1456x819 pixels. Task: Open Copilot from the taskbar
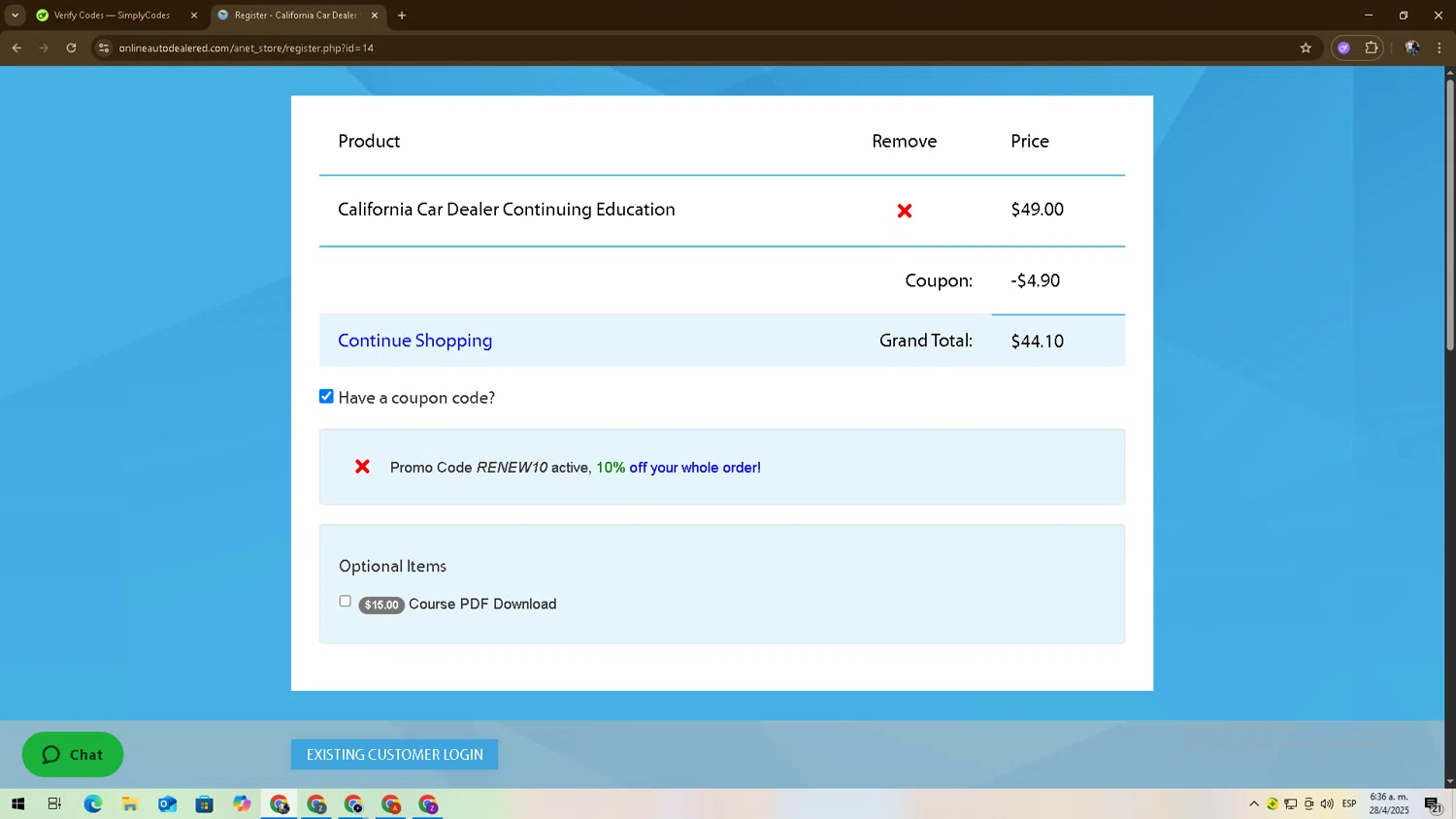pyautogui.click(x=242, y=803)
